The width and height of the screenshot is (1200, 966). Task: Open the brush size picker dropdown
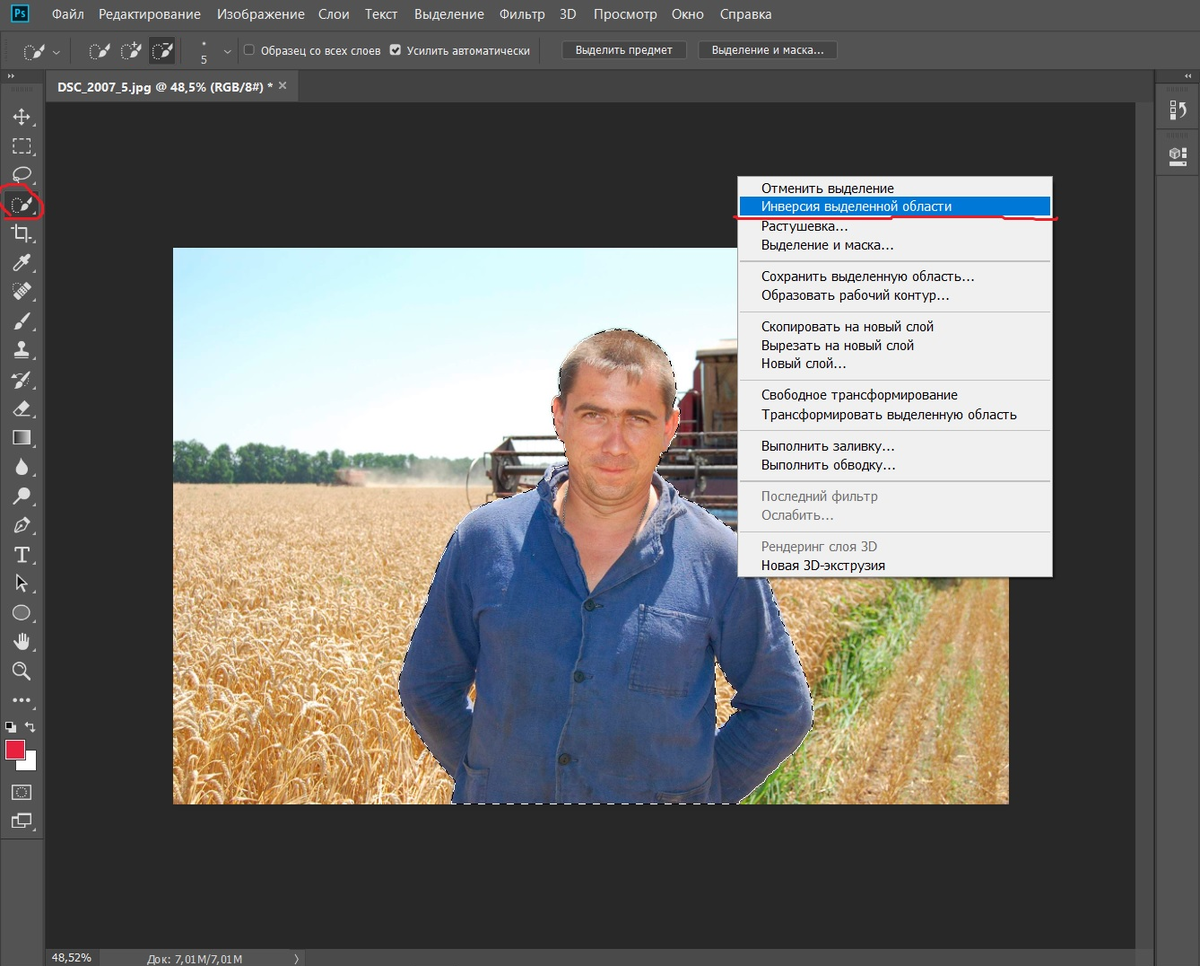coord(227,51)
